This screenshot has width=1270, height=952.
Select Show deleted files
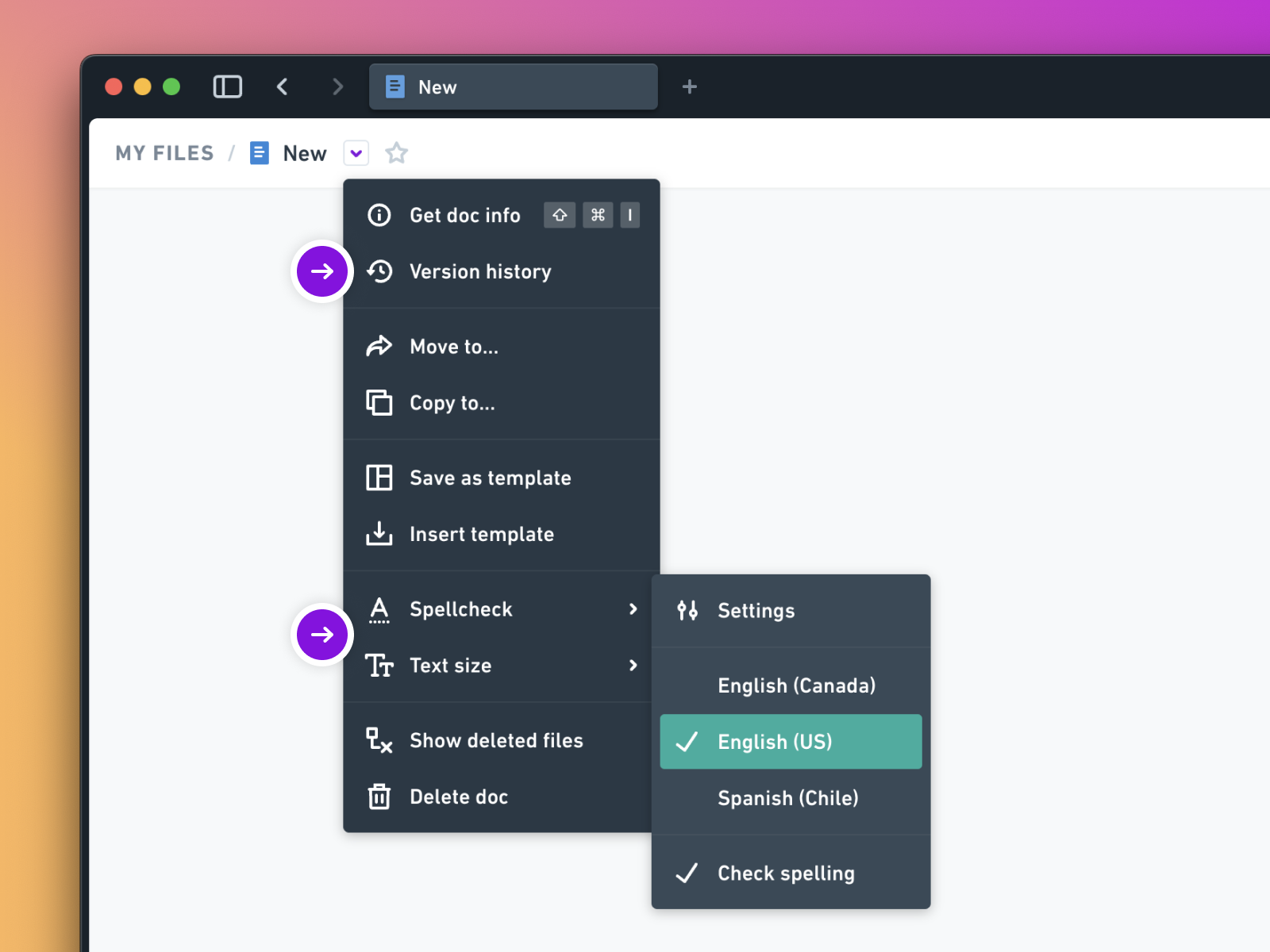pos(496,741)
